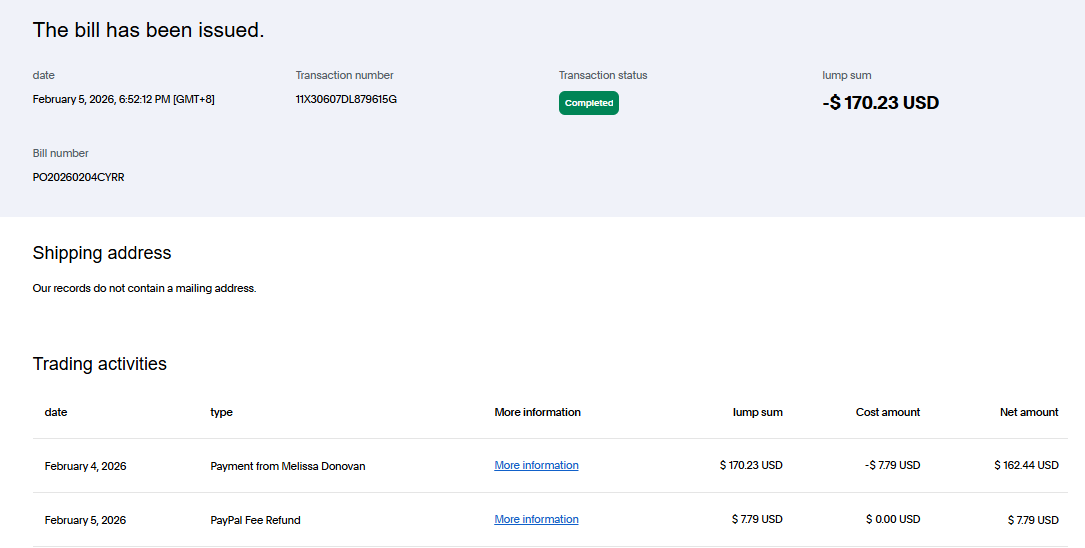Click the 'Net amount' column header
Viewport: 1085px width, 548px height.
click(x=1028, y=412)
